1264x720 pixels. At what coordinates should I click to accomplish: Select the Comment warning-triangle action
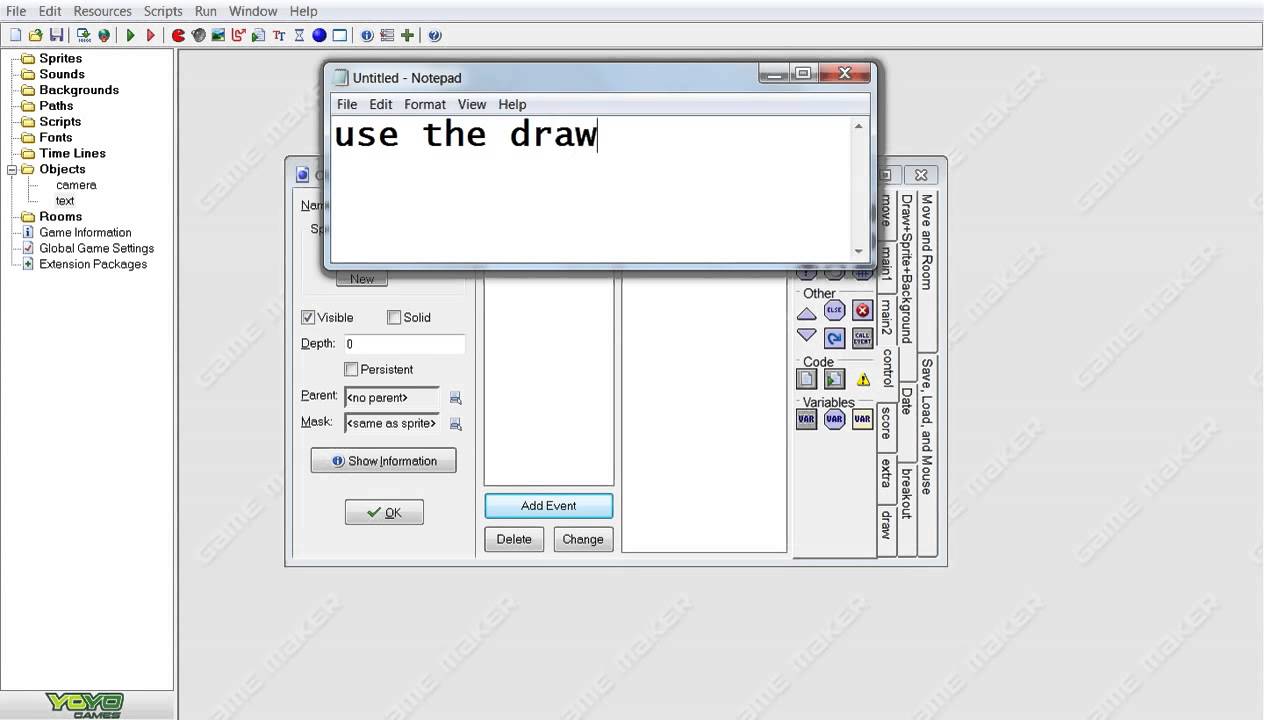[x=862, y=379]
